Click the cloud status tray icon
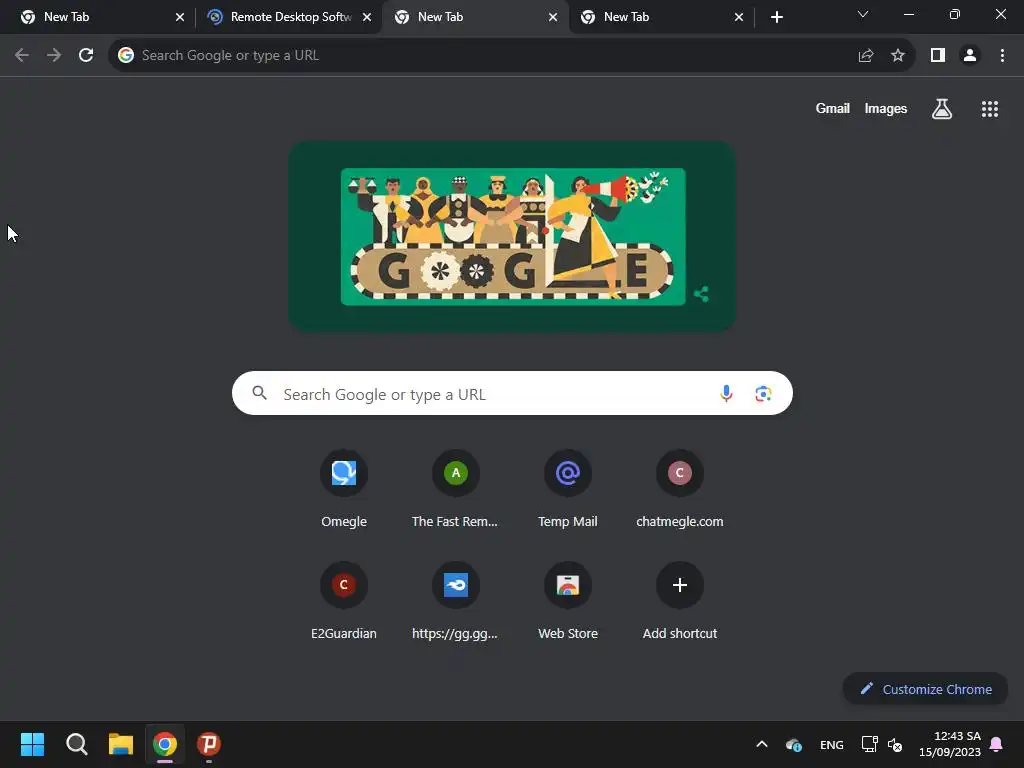The height and width of the screenshot is (768, 1024). coord(793,744)
